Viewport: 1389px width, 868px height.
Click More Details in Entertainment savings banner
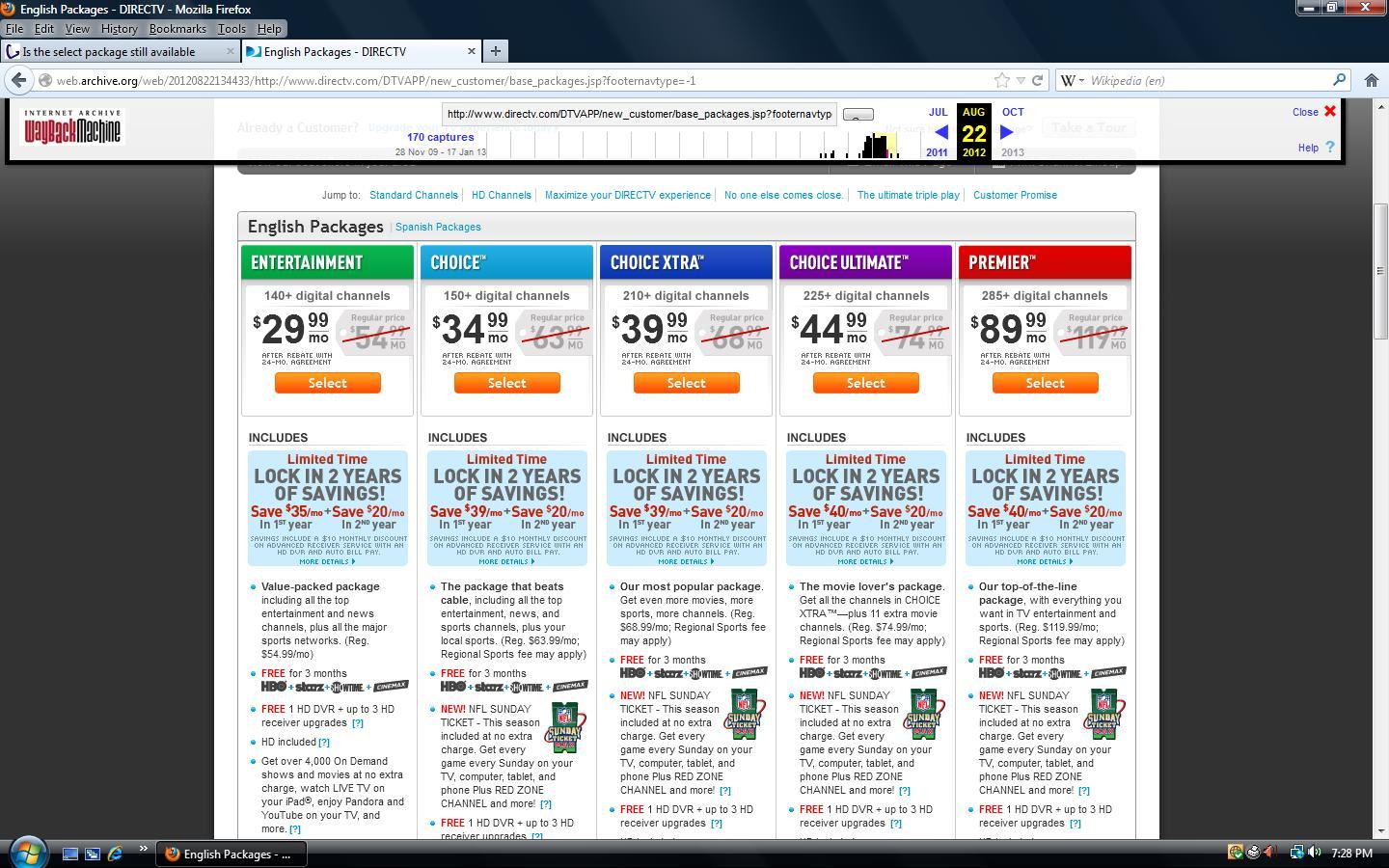click(x=327, y=561)
